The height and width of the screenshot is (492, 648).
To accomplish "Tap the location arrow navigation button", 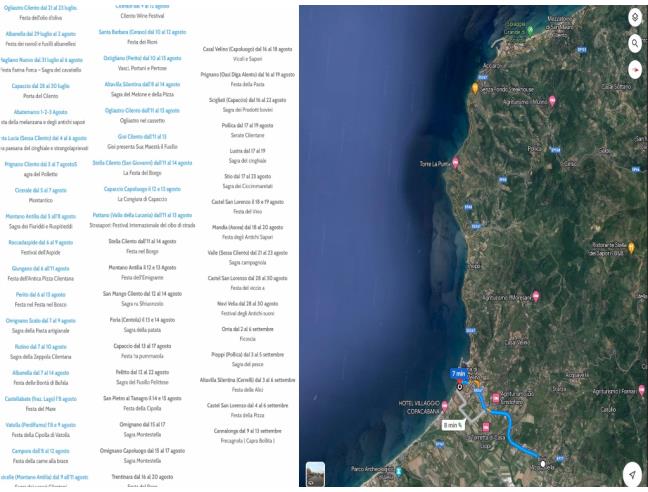I will [x=632, y=475].
